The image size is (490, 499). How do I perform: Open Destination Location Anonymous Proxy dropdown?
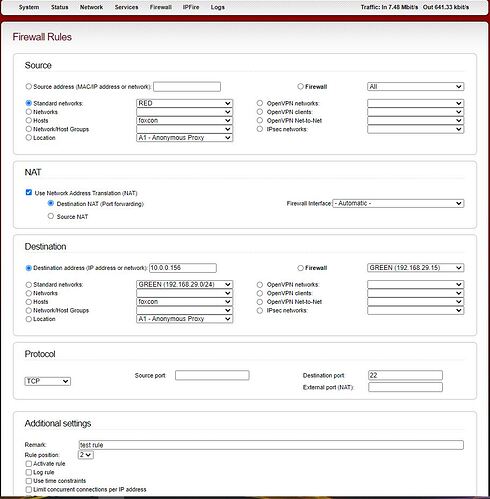tap(184, 319)
